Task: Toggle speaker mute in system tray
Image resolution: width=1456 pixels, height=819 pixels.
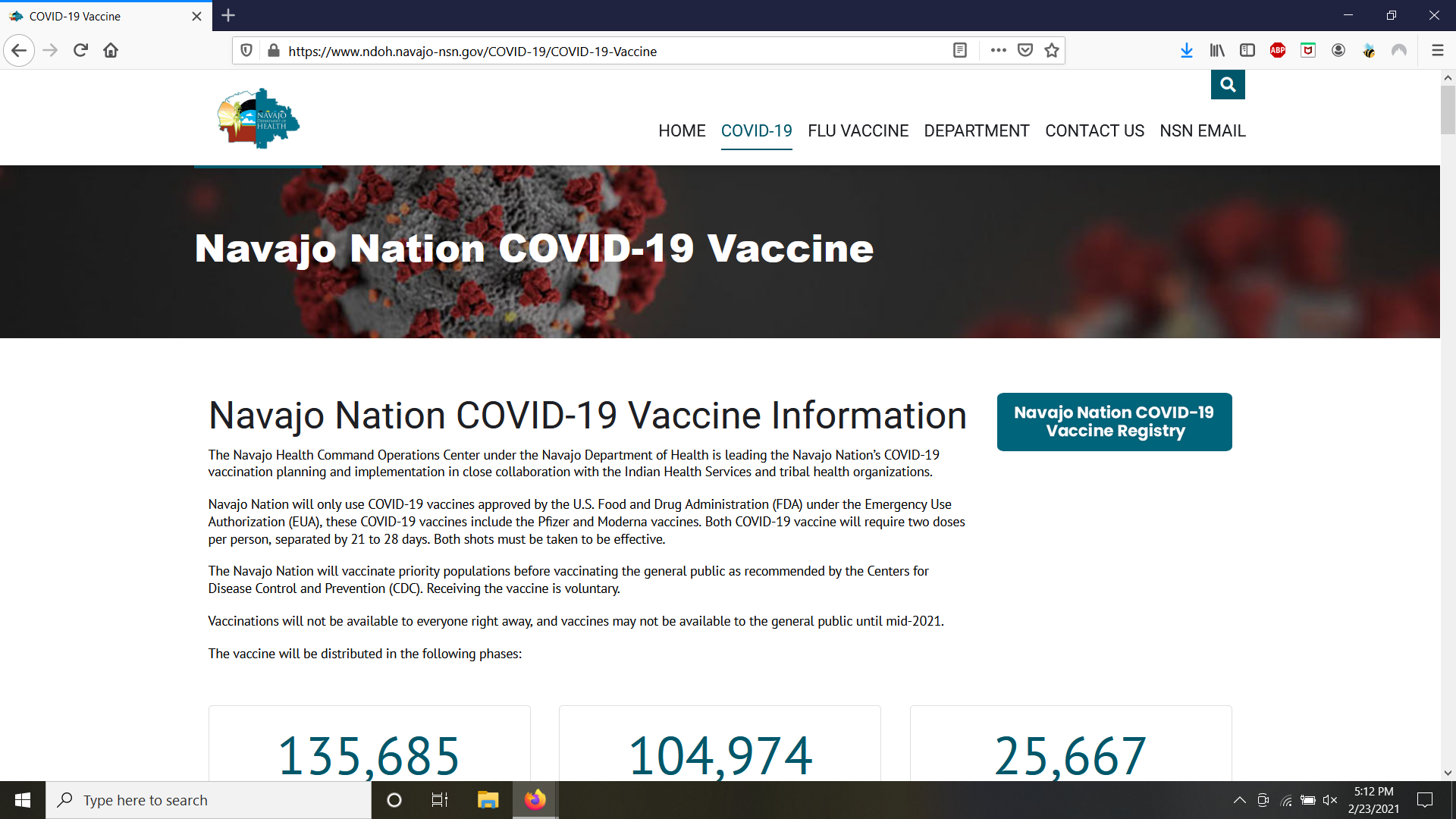Action: [1330, 800]
